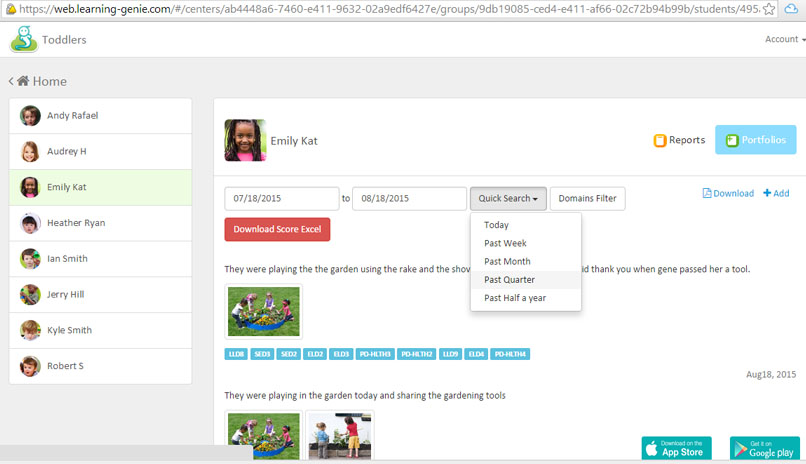Go back using the Home icon

coord(23,81)
